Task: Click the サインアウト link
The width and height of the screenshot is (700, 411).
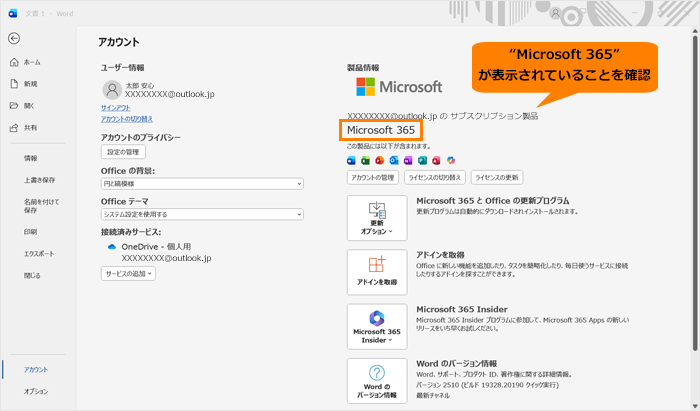Action: tap(116, 108)
